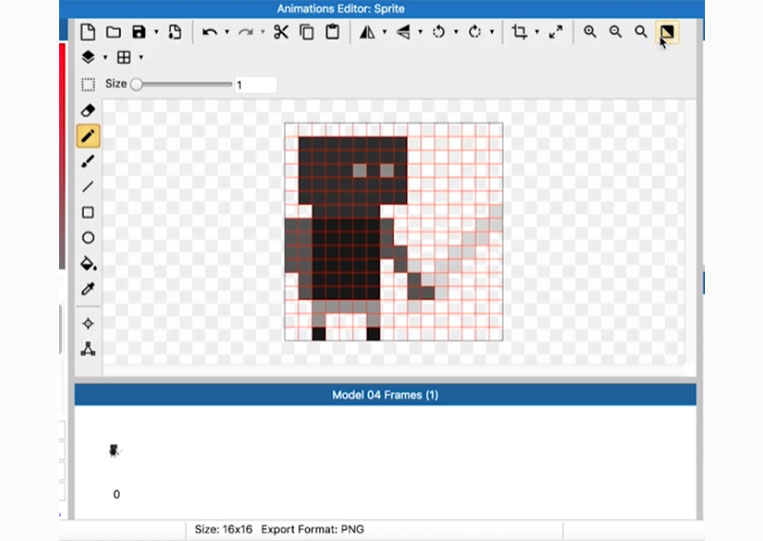Viewport: 763px width, 541px height.
Task: Select the Paint Bucket fill tool
Action: pyautogui.click(x=88, y=263)
